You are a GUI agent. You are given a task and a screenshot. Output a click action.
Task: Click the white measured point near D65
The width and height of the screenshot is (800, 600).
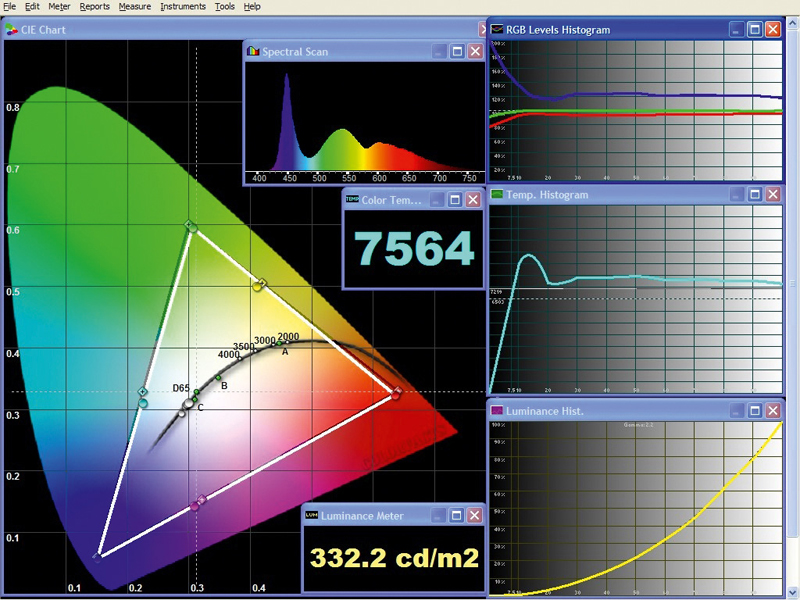coord(188,404)
